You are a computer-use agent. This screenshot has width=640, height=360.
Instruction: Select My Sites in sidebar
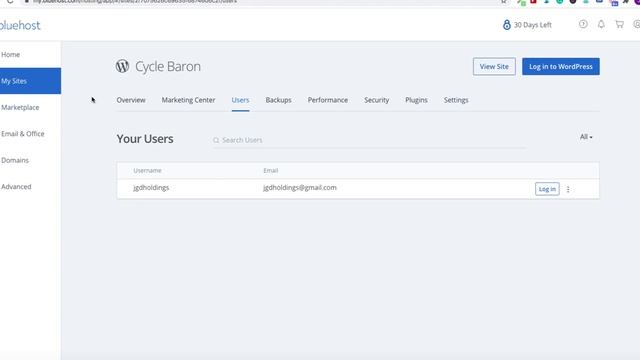coord(30,81)
